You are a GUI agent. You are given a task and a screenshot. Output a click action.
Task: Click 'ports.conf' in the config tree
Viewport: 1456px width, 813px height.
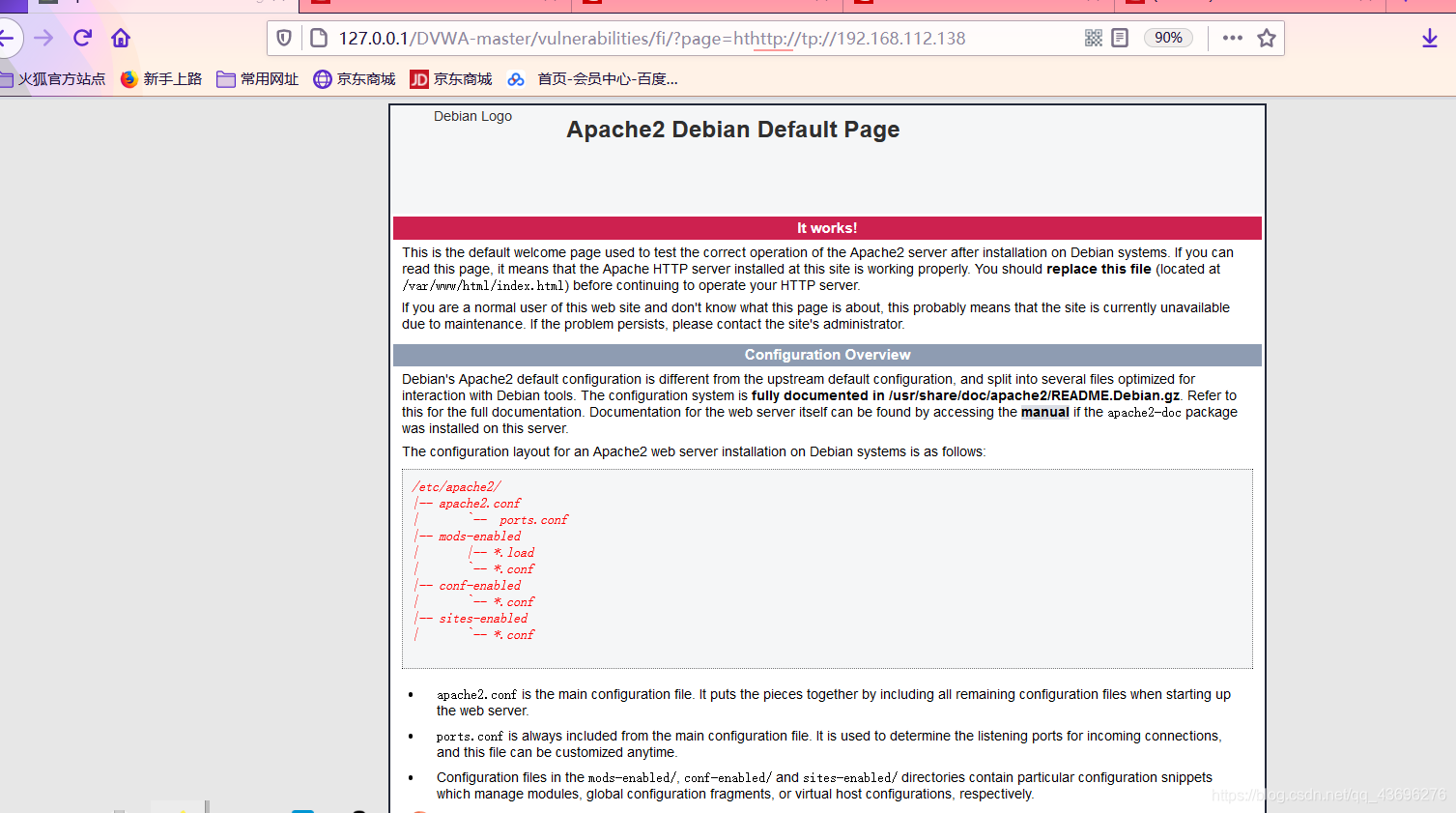click(533, 520)
